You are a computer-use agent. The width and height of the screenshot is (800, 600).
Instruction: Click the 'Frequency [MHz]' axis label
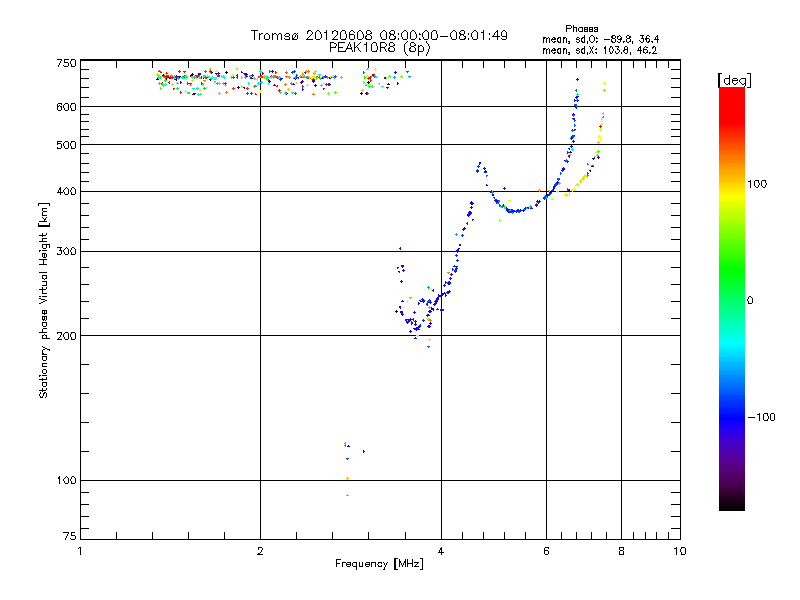[379, 564]
